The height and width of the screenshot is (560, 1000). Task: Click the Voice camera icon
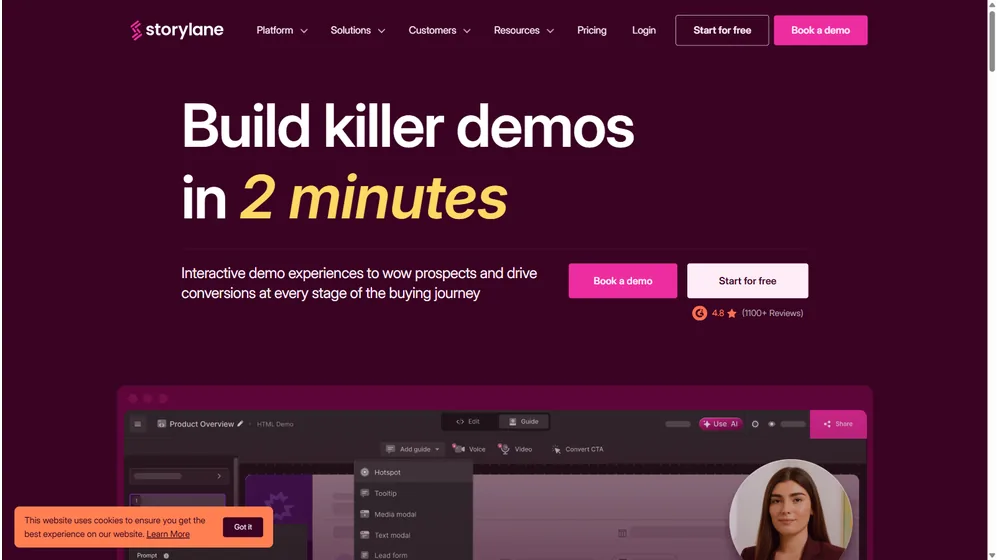point(459,448)
